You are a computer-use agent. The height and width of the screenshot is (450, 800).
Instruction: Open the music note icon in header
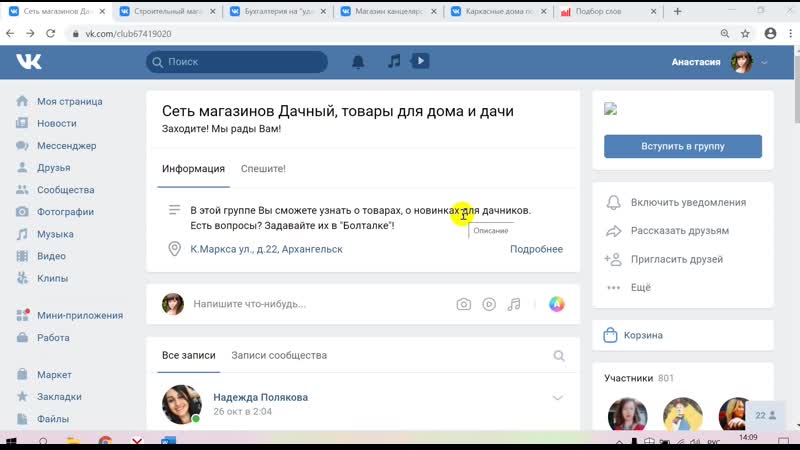click(393, 62)
